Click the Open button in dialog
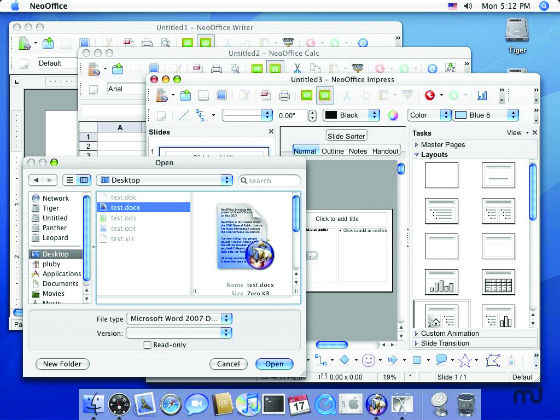This screenshot has width=560, height=420. (275, 364)
